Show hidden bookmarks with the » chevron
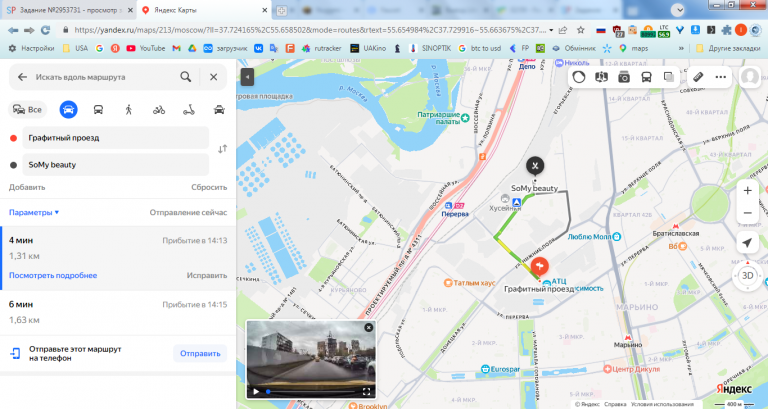Screen dimensions: 768x409 click(681, 48)
